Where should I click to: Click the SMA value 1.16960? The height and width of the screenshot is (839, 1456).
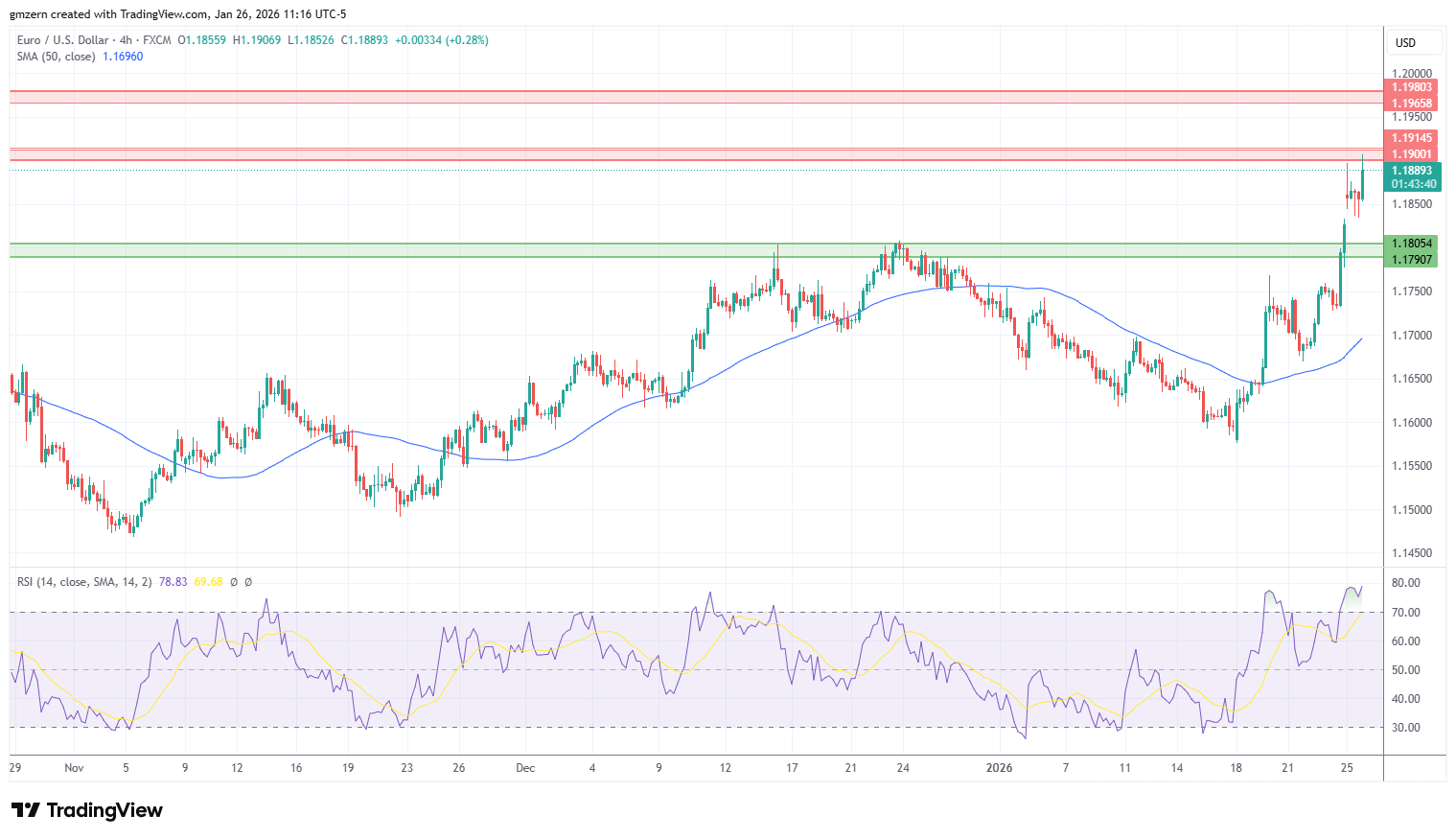[x=123, y=57]
